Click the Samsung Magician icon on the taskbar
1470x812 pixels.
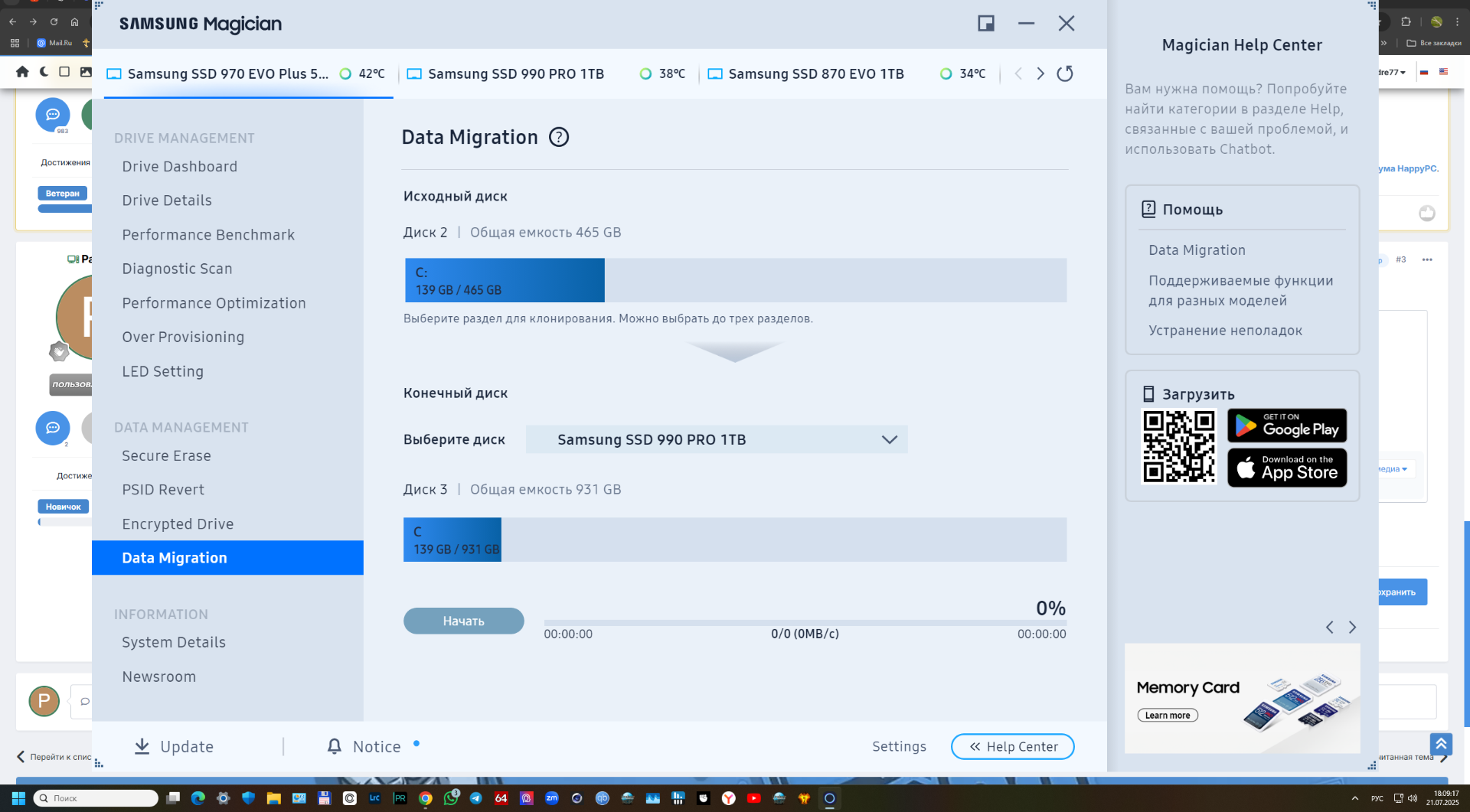[829, 798]
